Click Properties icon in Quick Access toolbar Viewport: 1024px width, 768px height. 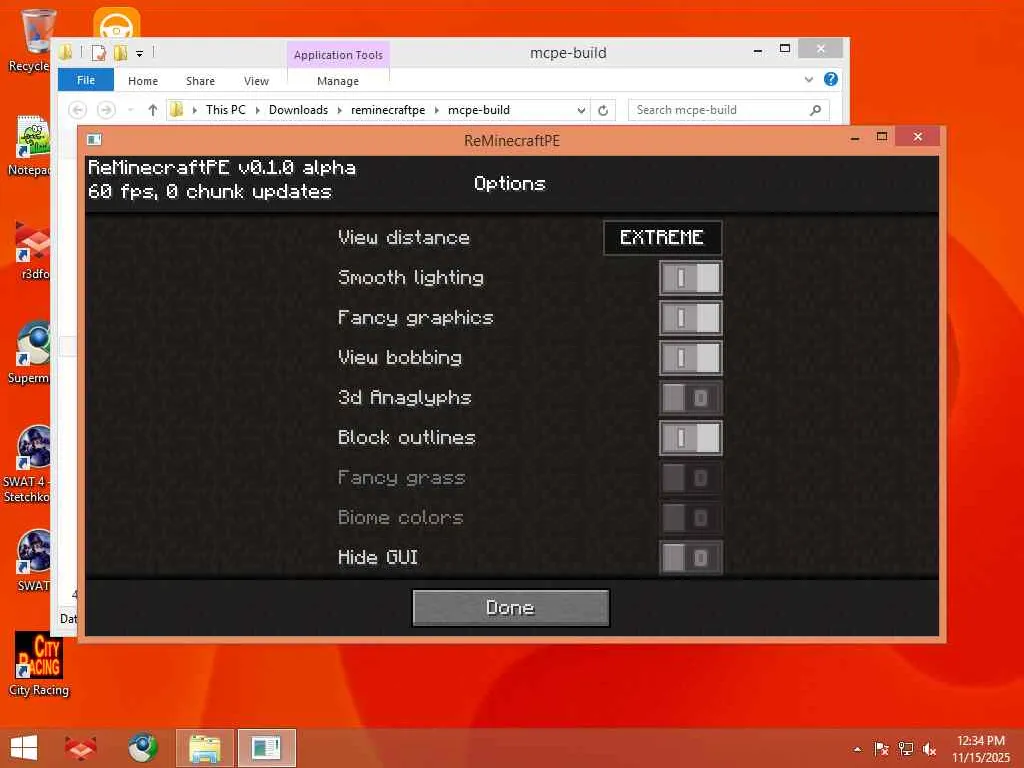click(99, 53)
